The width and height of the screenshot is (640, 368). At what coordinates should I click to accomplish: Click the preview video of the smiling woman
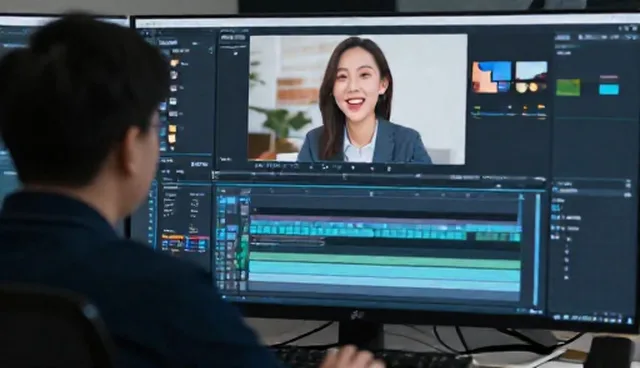358,99
